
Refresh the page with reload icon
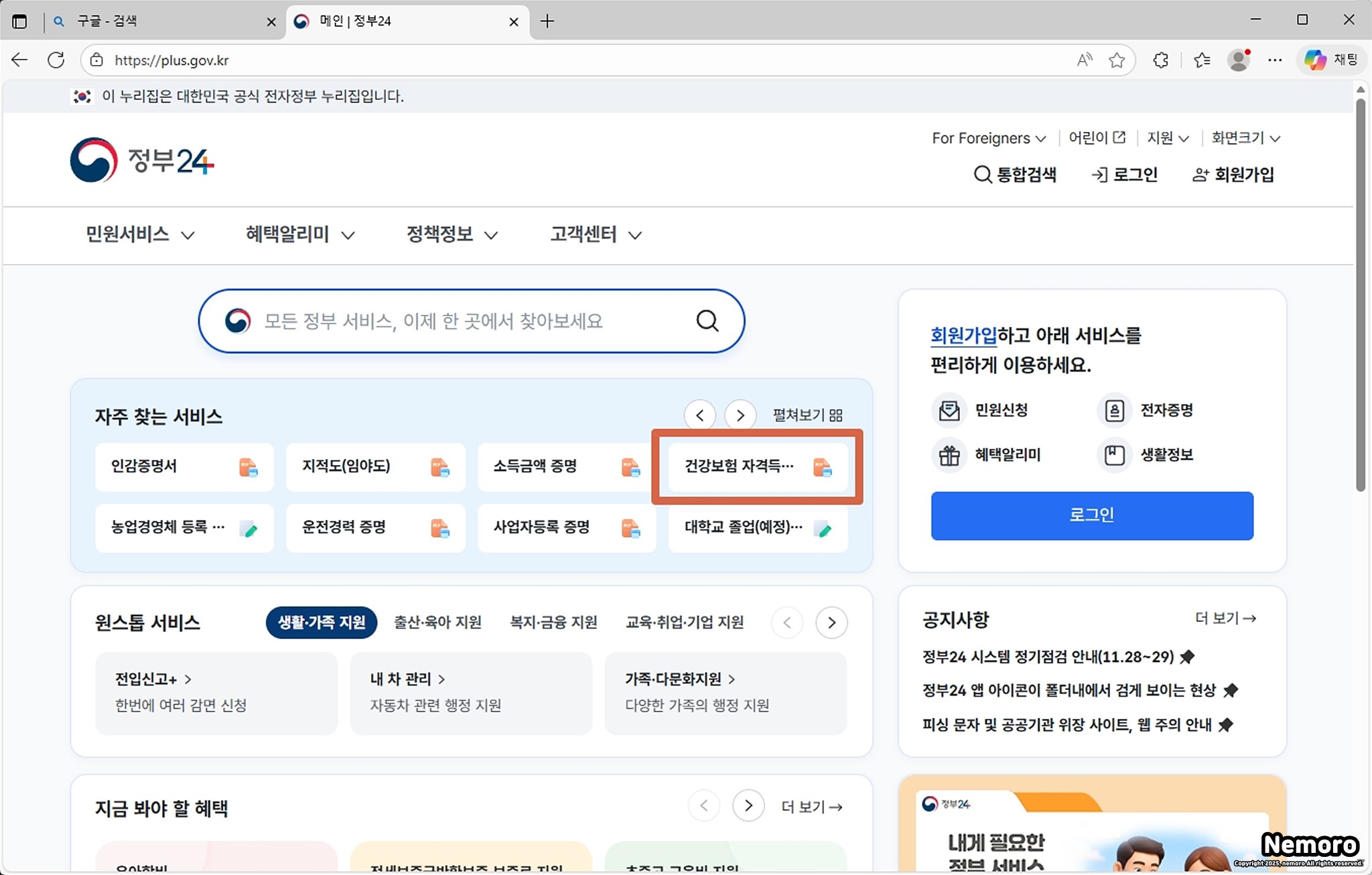(x=56, y=60)
